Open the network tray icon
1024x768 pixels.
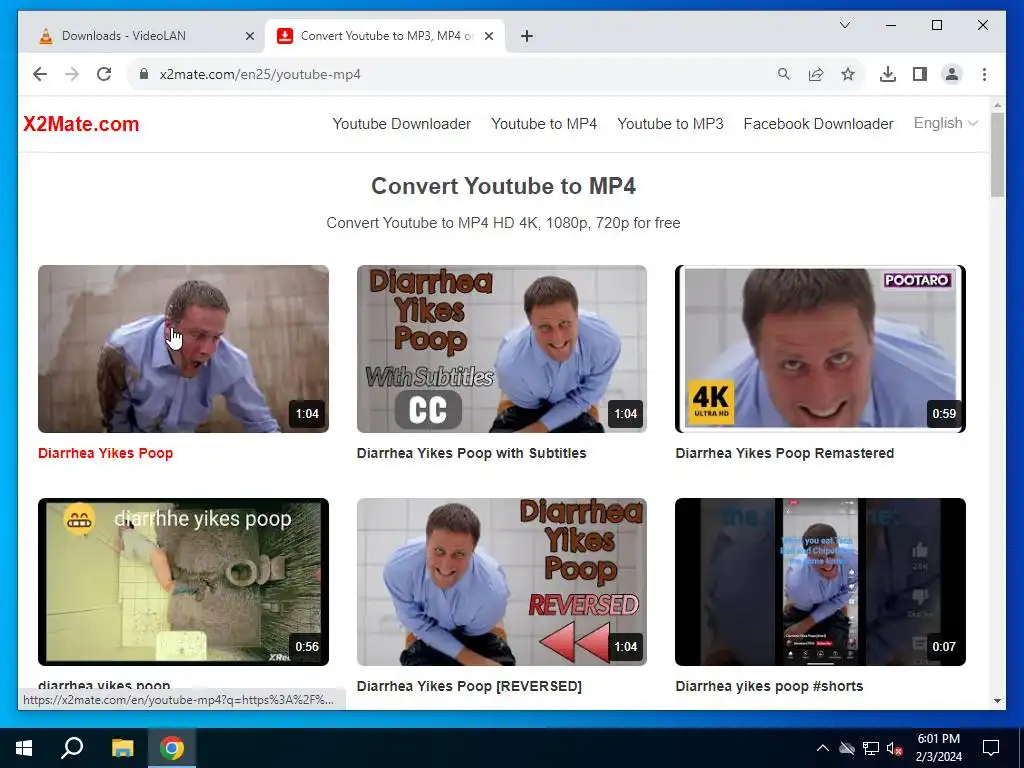point(871,748)
